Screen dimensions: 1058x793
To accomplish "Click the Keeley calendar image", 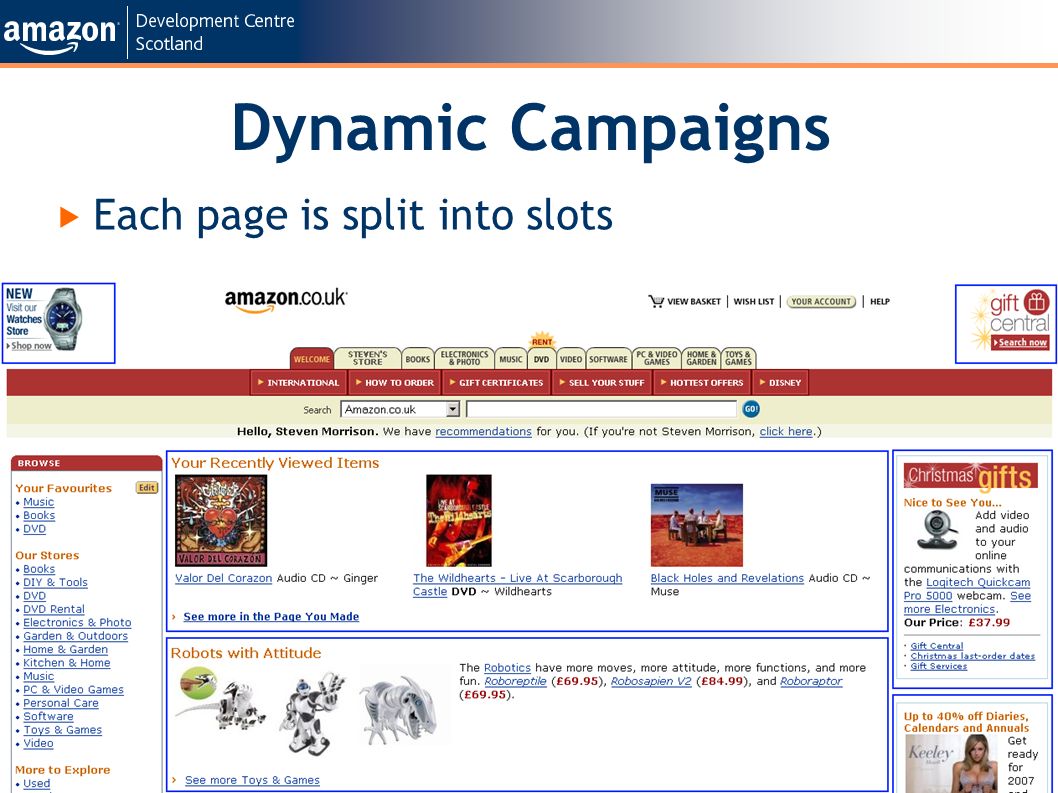I will (952, 763).
